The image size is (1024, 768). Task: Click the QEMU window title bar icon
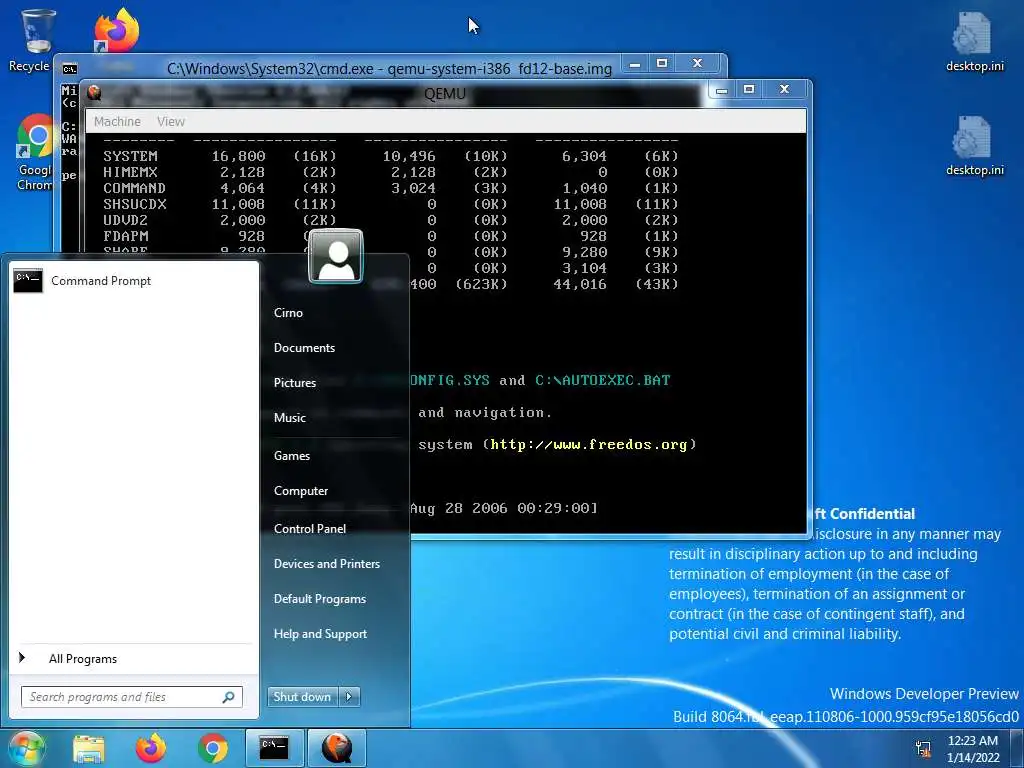[95, 93]
